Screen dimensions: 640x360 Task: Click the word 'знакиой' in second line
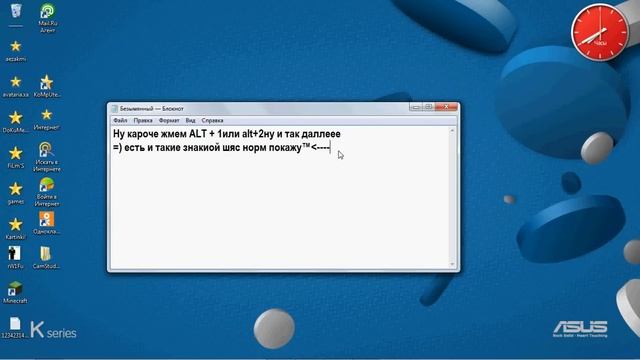[x=202, y=148]
